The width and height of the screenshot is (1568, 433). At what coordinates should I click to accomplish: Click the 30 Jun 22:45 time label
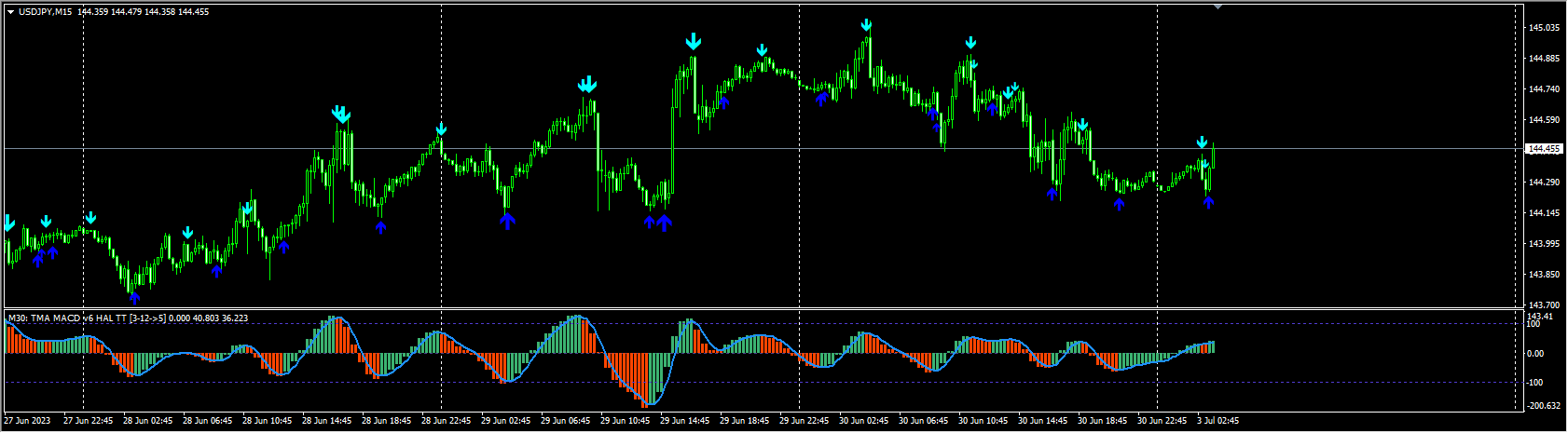(x=1162, y=421)
